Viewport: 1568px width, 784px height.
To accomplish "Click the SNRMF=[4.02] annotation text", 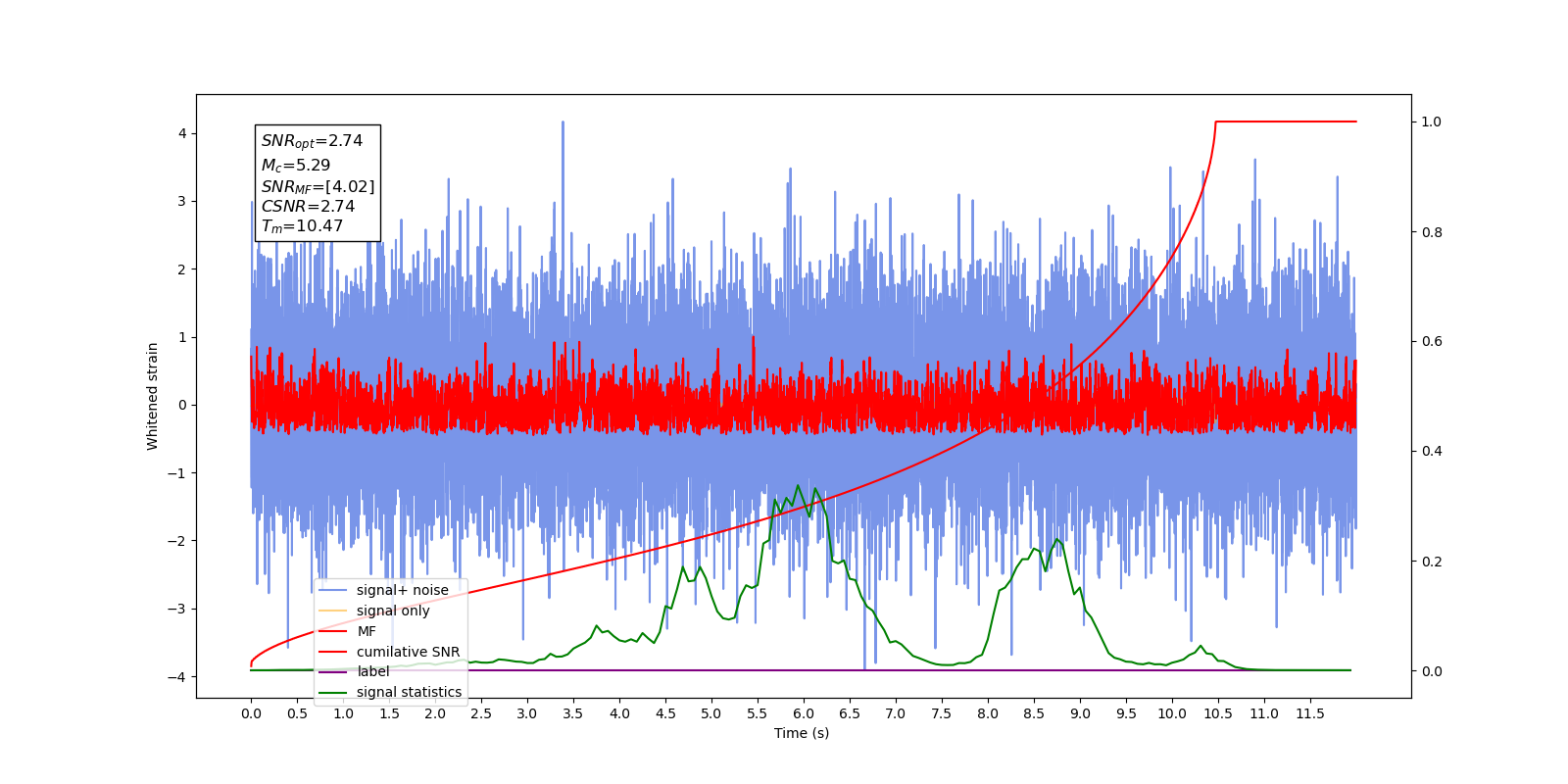I will (318, 186).
